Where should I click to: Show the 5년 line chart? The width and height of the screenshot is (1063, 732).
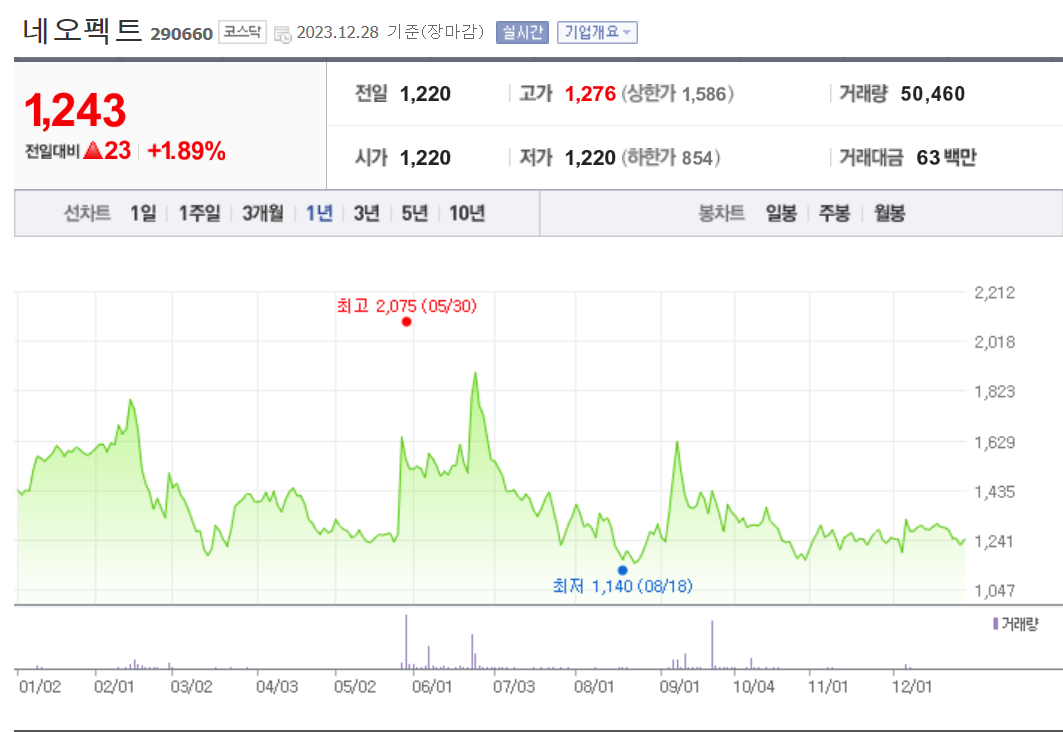tap(415, 214)
